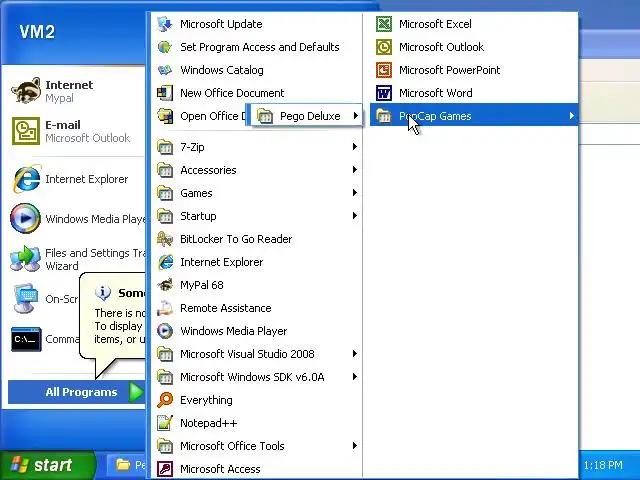Click the Everything search icon

(165, 400)
